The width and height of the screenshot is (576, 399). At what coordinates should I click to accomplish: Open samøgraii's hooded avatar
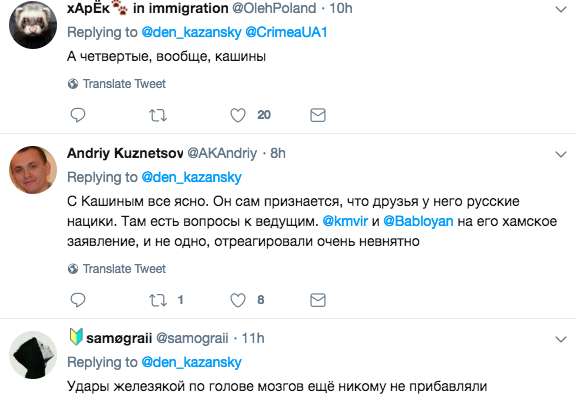[x=33, y=355]
